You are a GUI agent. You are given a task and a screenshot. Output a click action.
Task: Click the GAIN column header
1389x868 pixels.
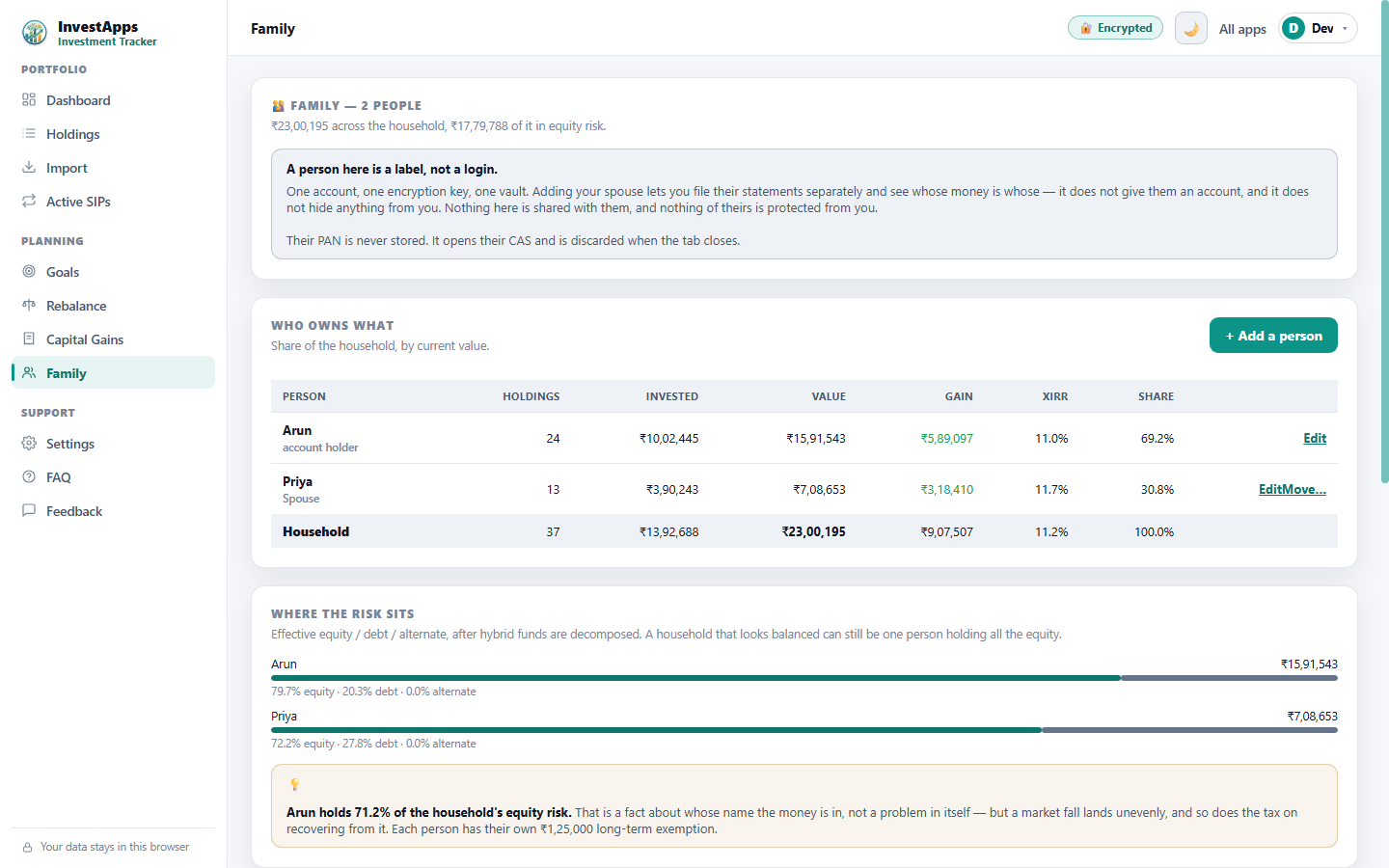pyautogui.click(x=959, y=396)
